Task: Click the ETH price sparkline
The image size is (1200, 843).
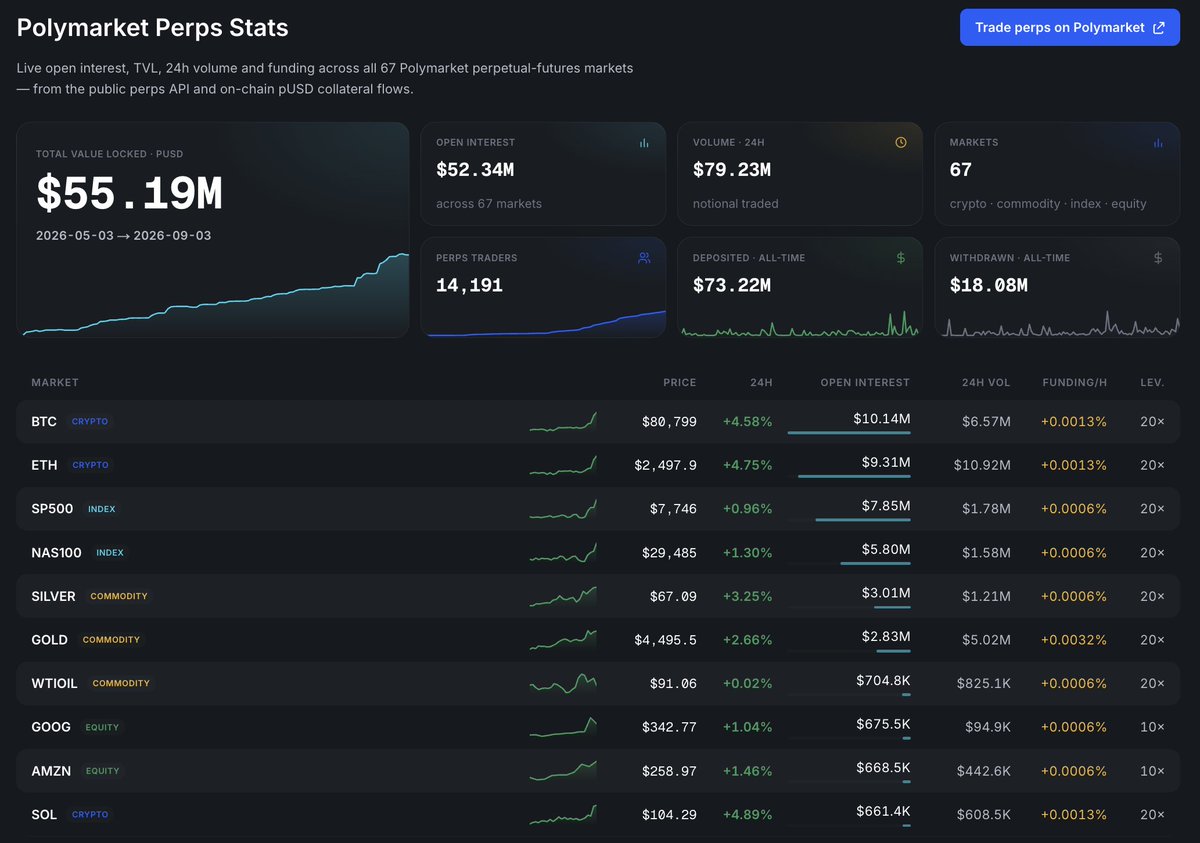Action: point(563,465)
